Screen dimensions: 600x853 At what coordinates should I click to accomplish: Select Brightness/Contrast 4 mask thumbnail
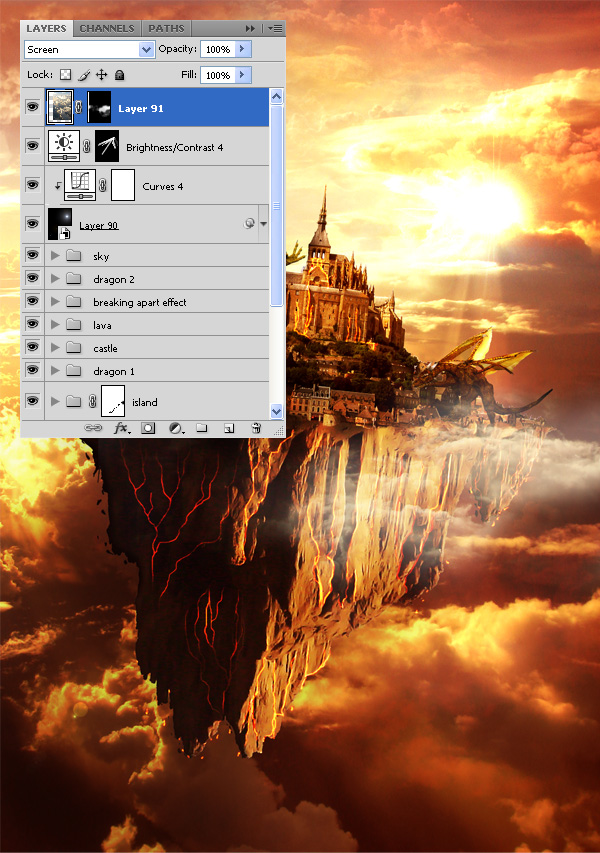pos(107,146)
